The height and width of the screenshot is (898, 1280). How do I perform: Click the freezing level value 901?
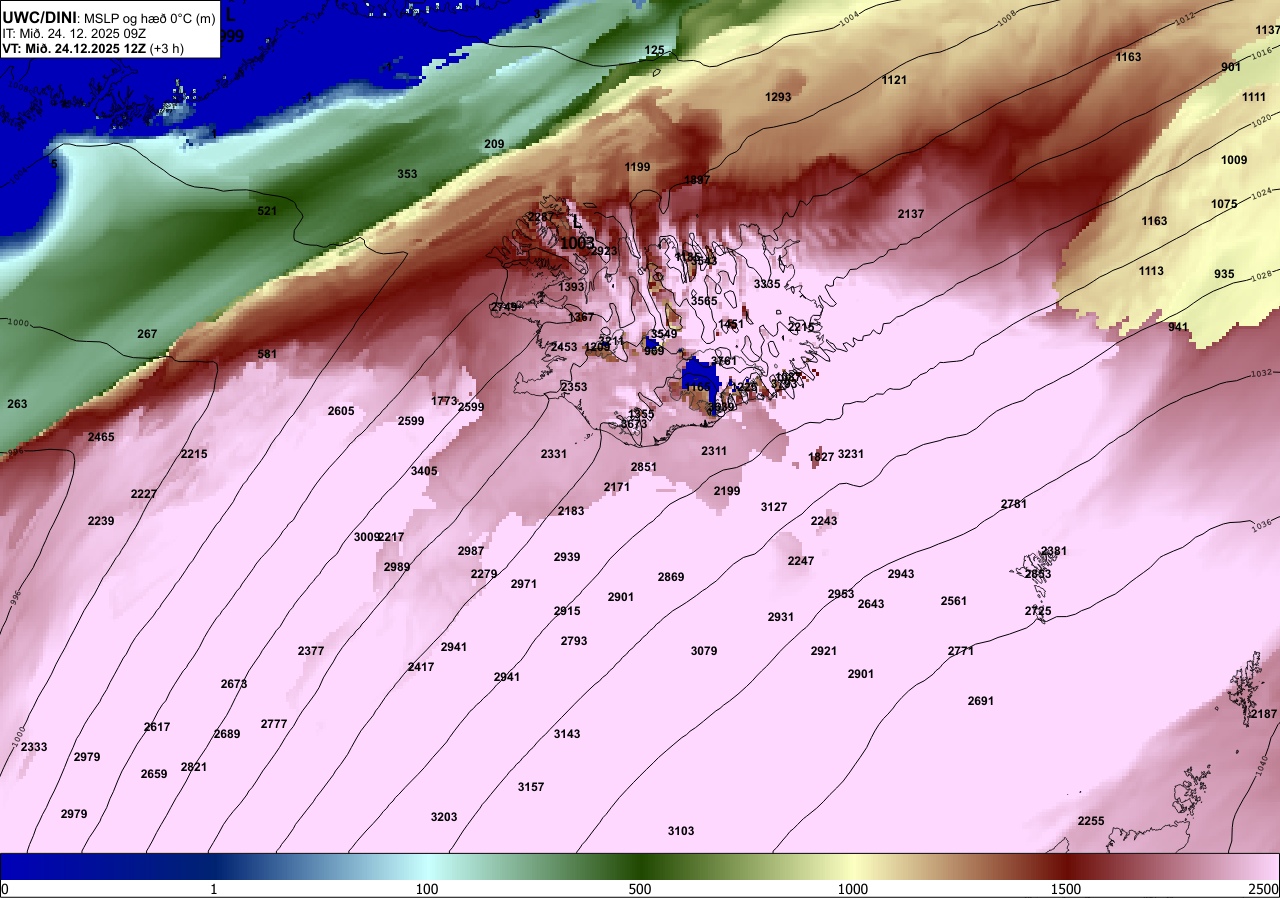pos(1231,67)
